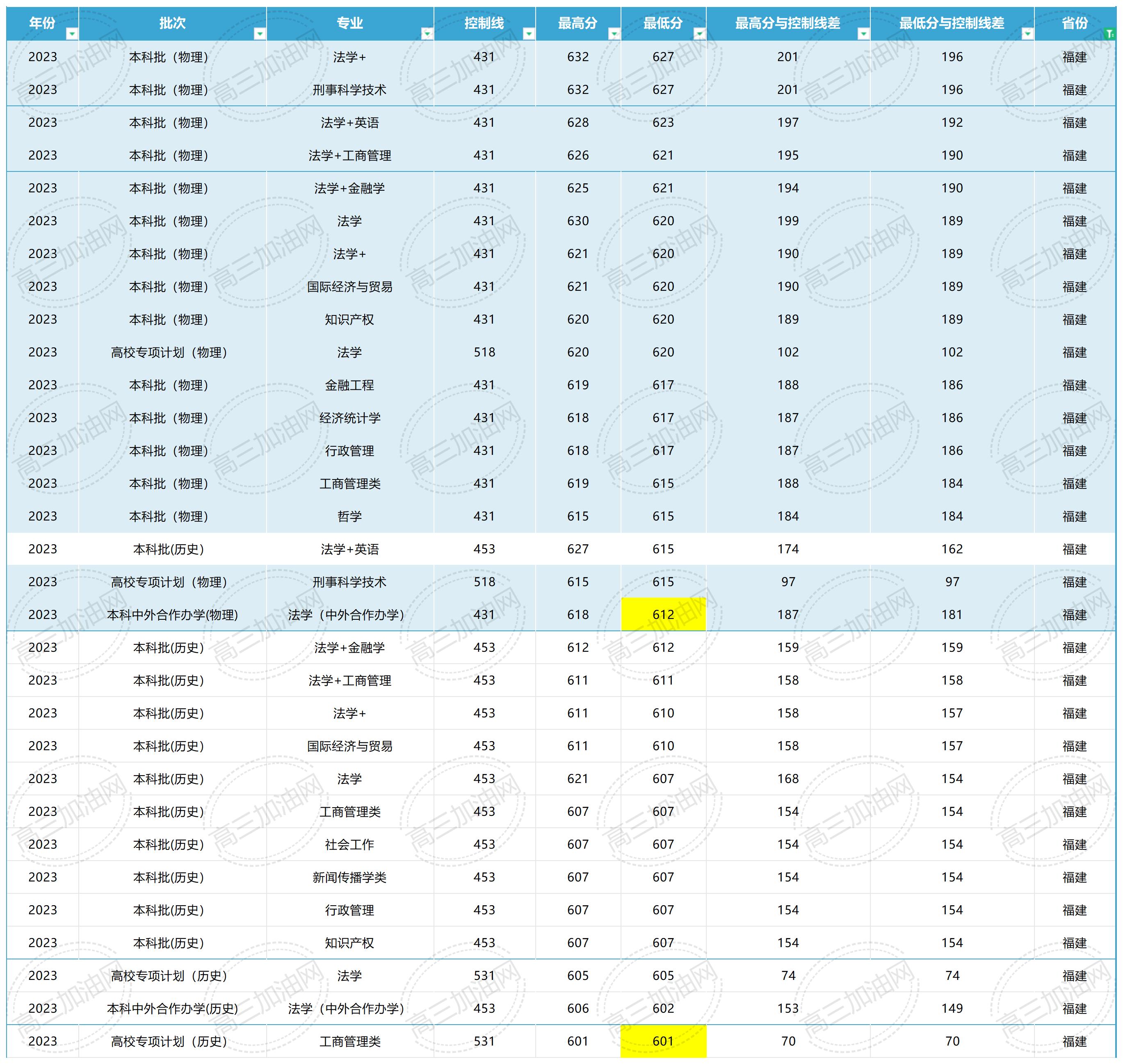The height and width of the screenshot is (1064, 1123).
Task: Select the 社会工作 cell
Action: pyautogui.click(x=350, y=845)
